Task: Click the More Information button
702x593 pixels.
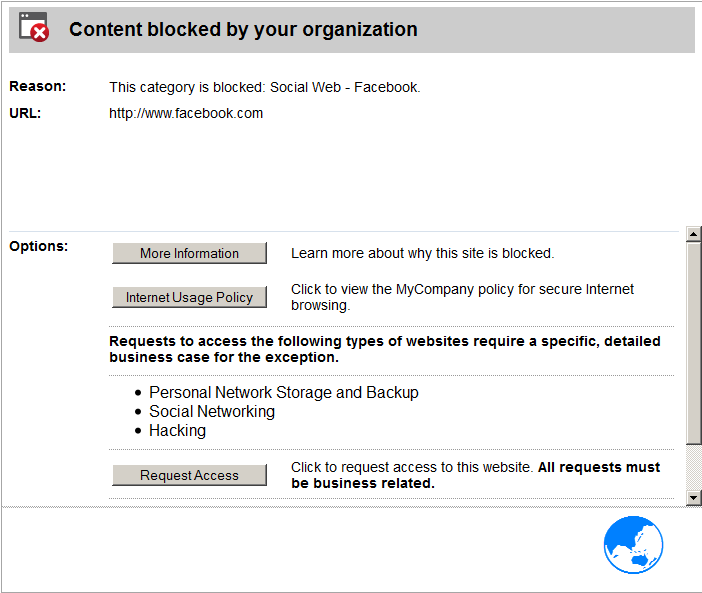Action: click(189, 253)
